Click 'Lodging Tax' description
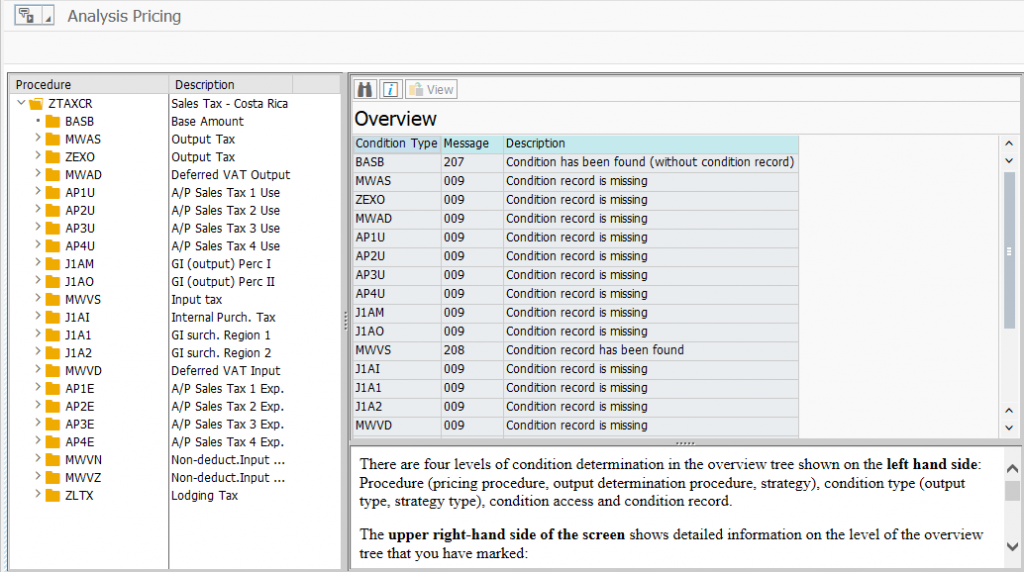Image resolution: width=1024 pixels, height=572 pixels. (x=204, y=496)
